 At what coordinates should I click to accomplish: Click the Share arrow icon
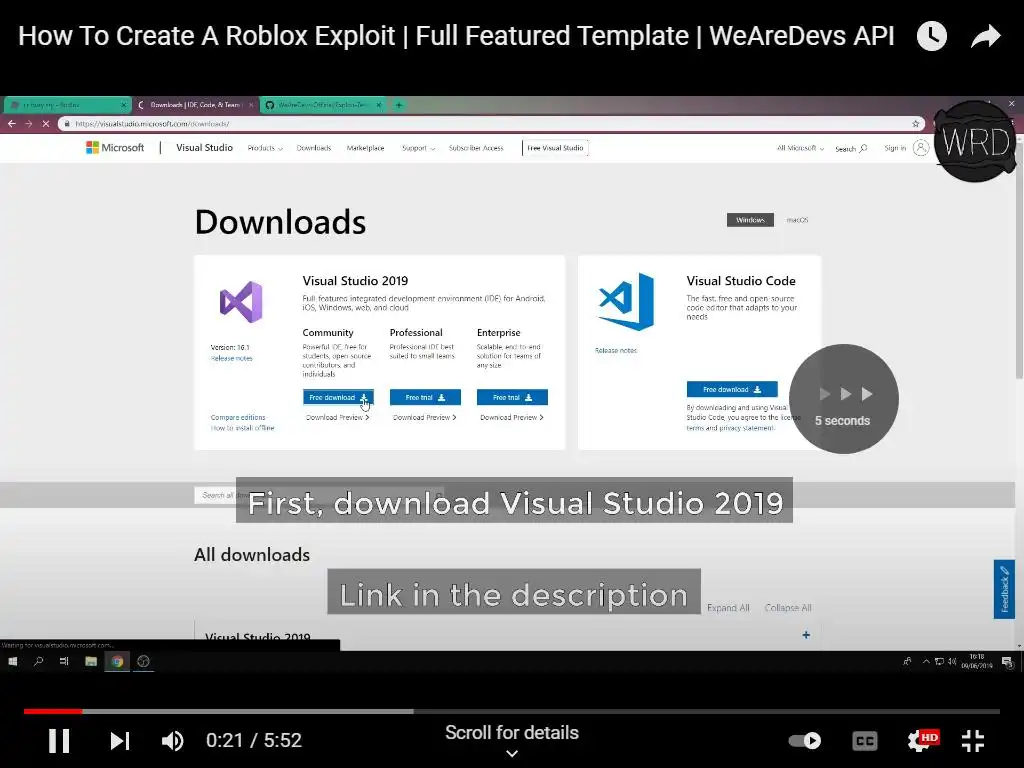point(986,36)
